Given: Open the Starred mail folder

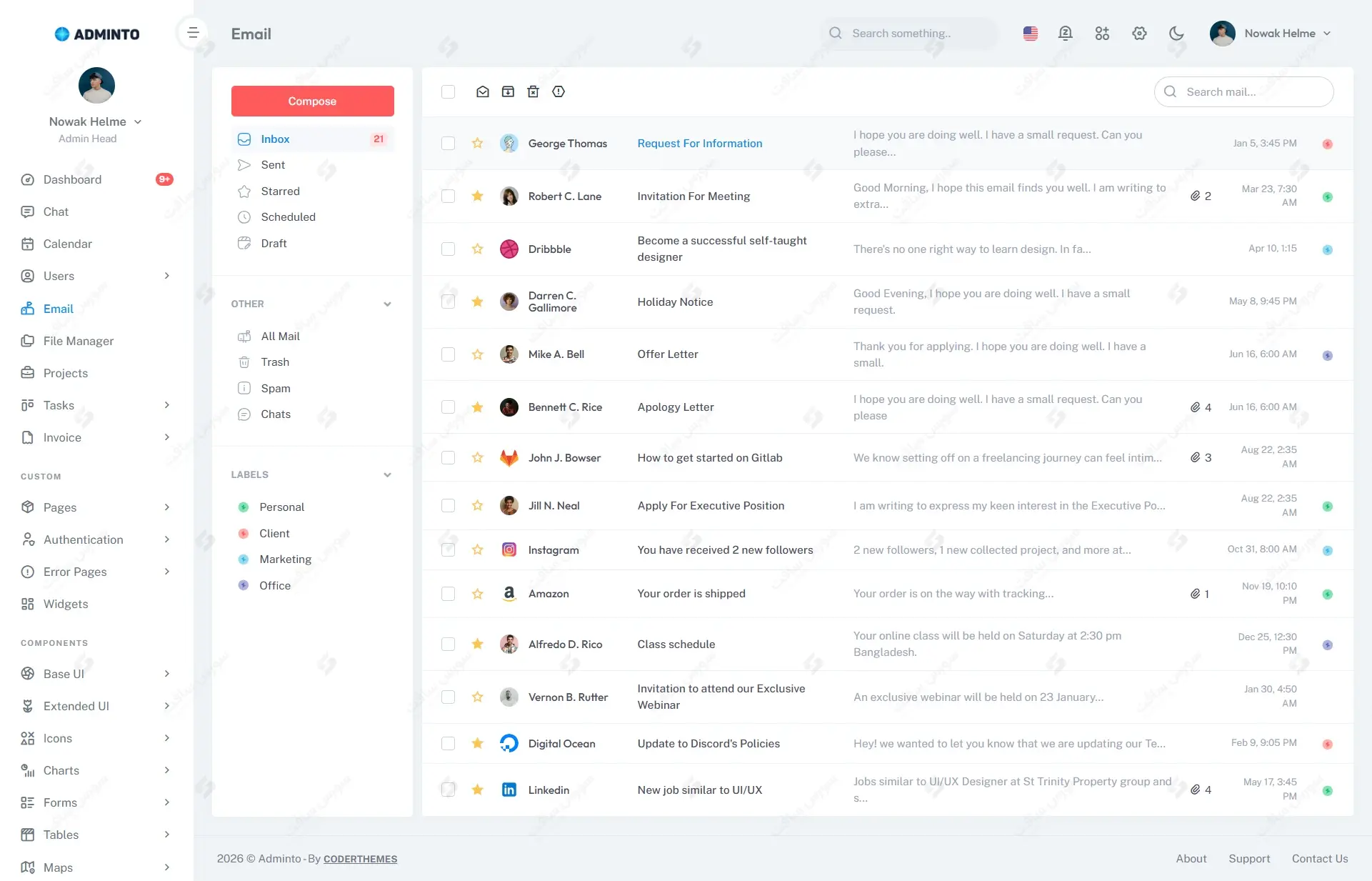Looking at the screenshot, I should [280, 191].
